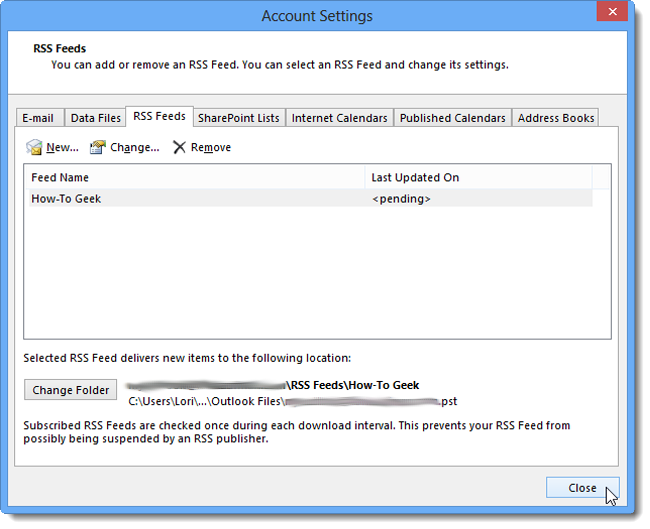Close the Account Settings window with X
This screenshot has width=650, height=529.
click(612, 12)
